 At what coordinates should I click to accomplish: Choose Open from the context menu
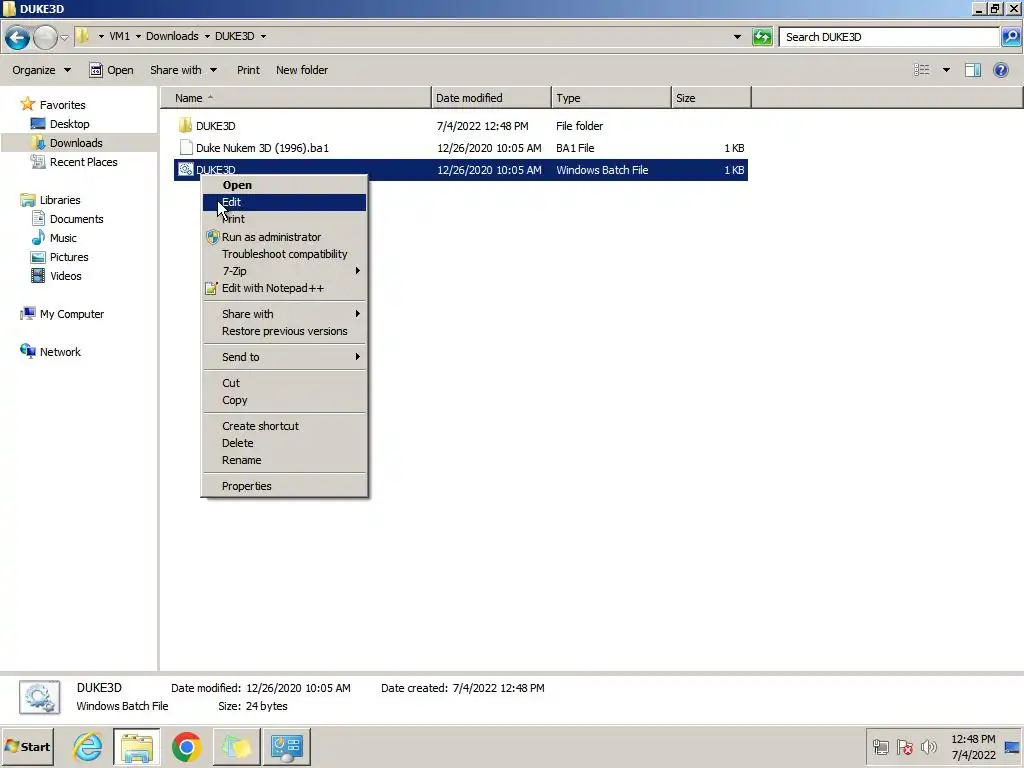284,185
